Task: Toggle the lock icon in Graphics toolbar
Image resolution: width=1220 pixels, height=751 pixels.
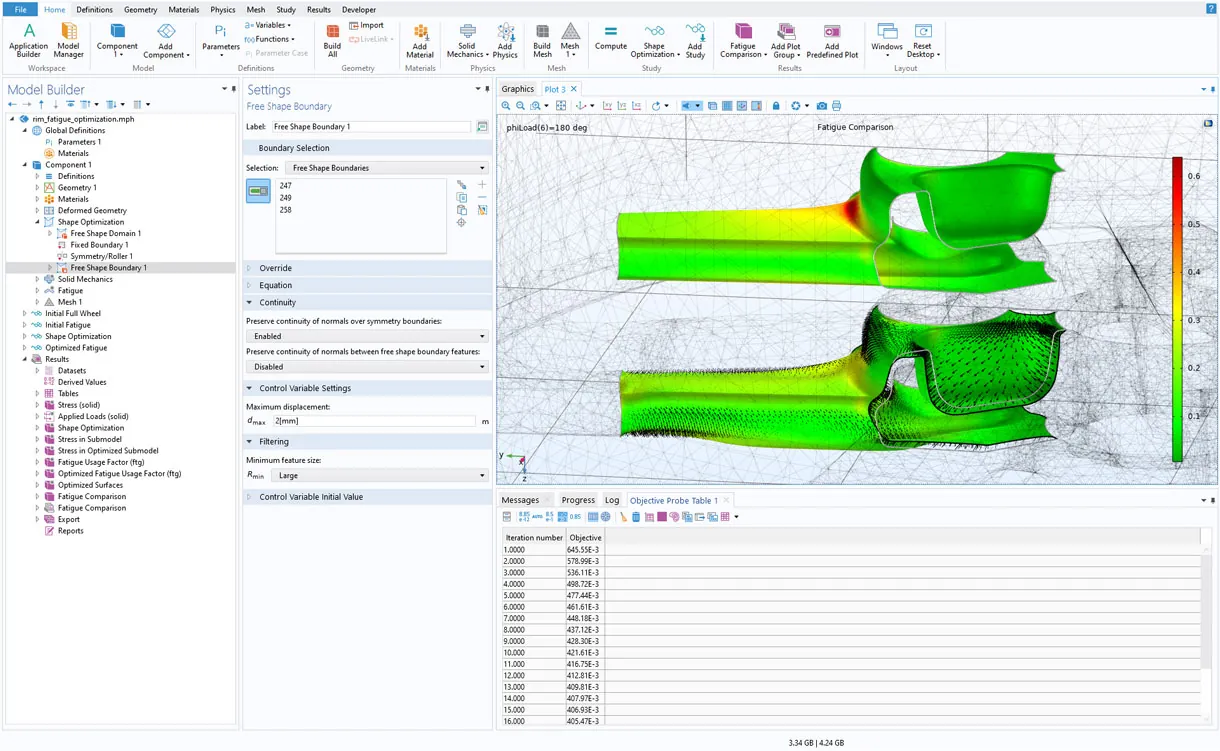Action: click(775, 106)
